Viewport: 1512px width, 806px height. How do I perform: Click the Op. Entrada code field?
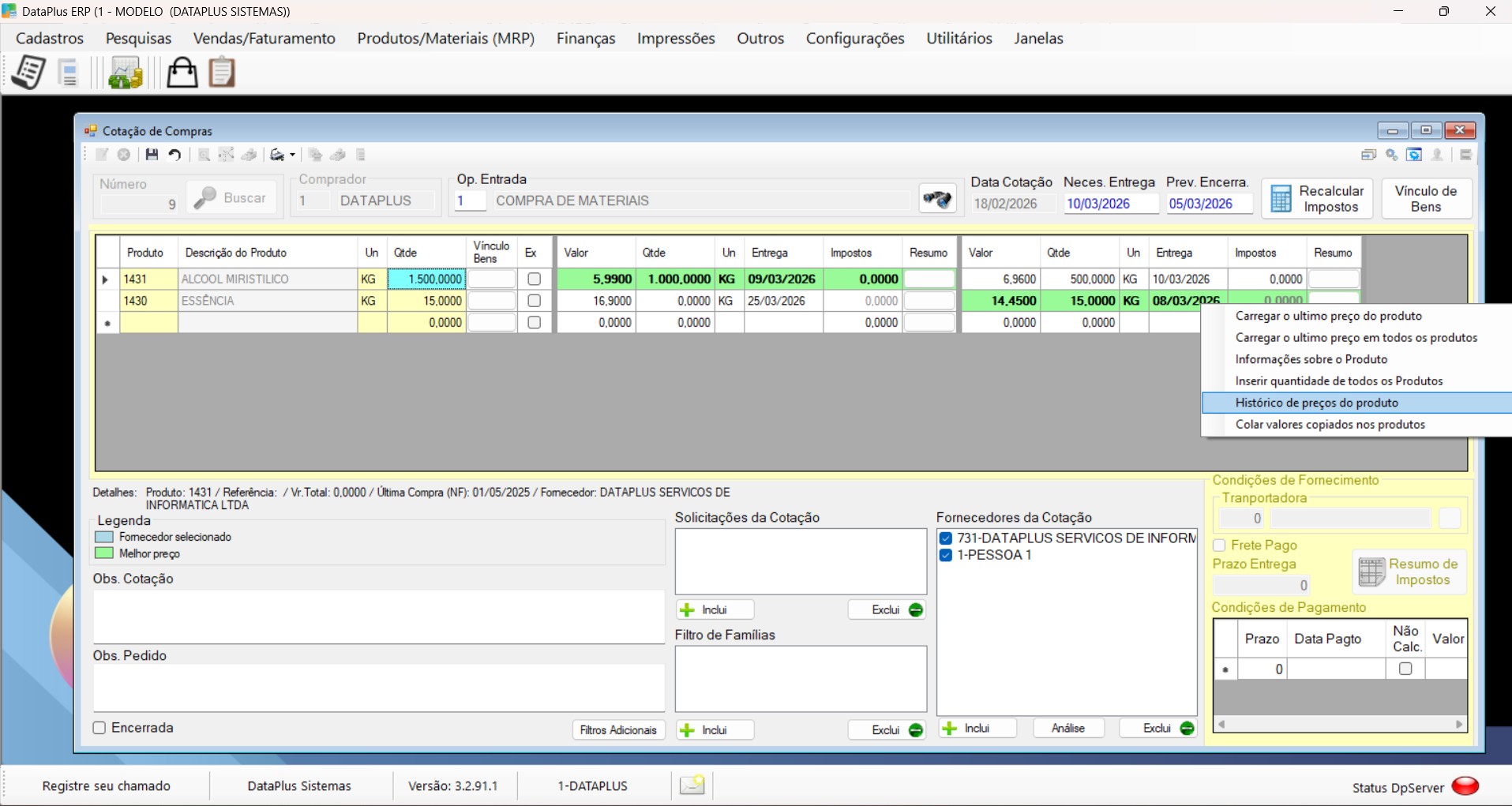[x=471, y=201]
